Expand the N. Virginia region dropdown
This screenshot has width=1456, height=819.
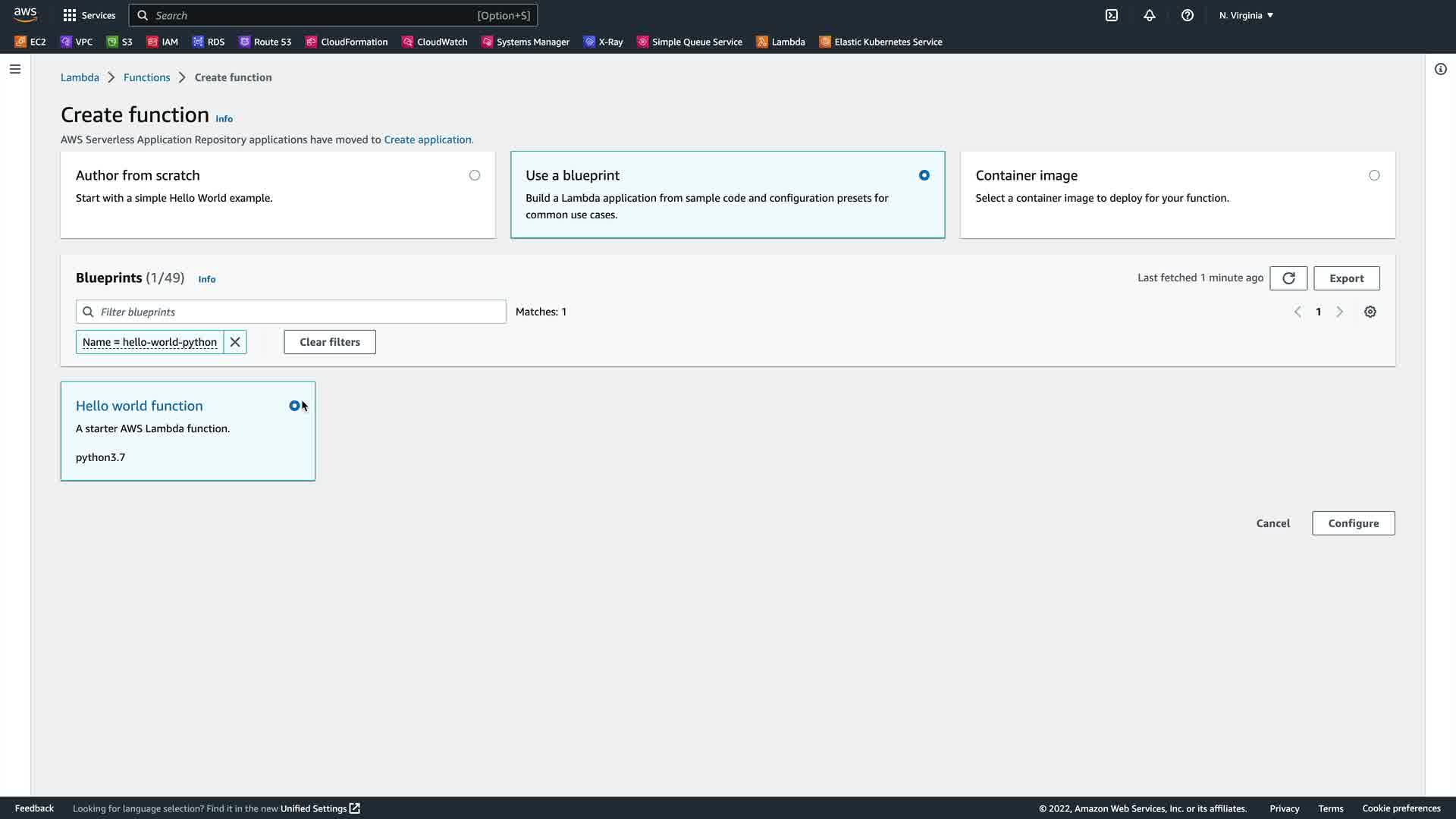[1246, 15]
